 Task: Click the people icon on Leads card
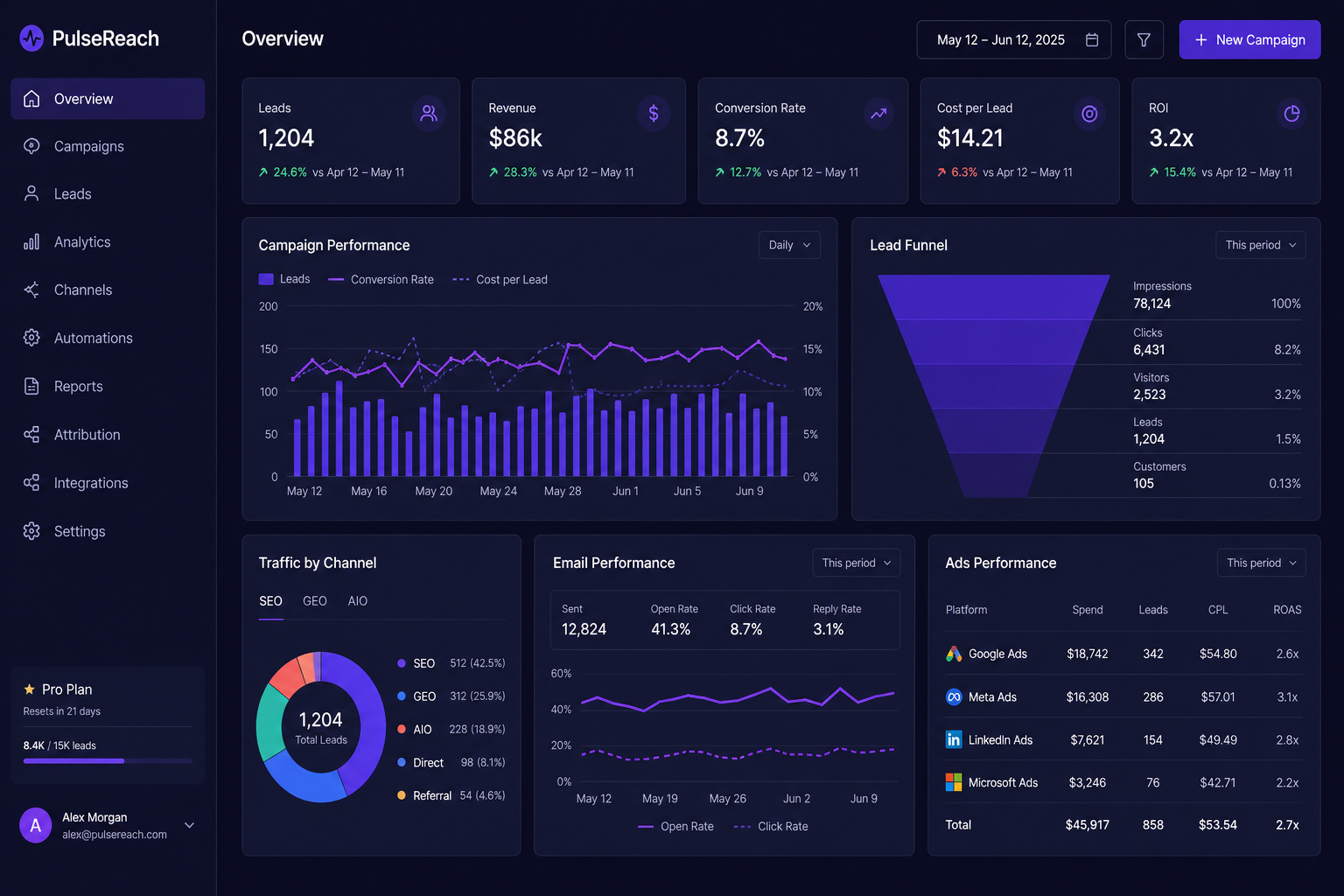tap(429, 114)
